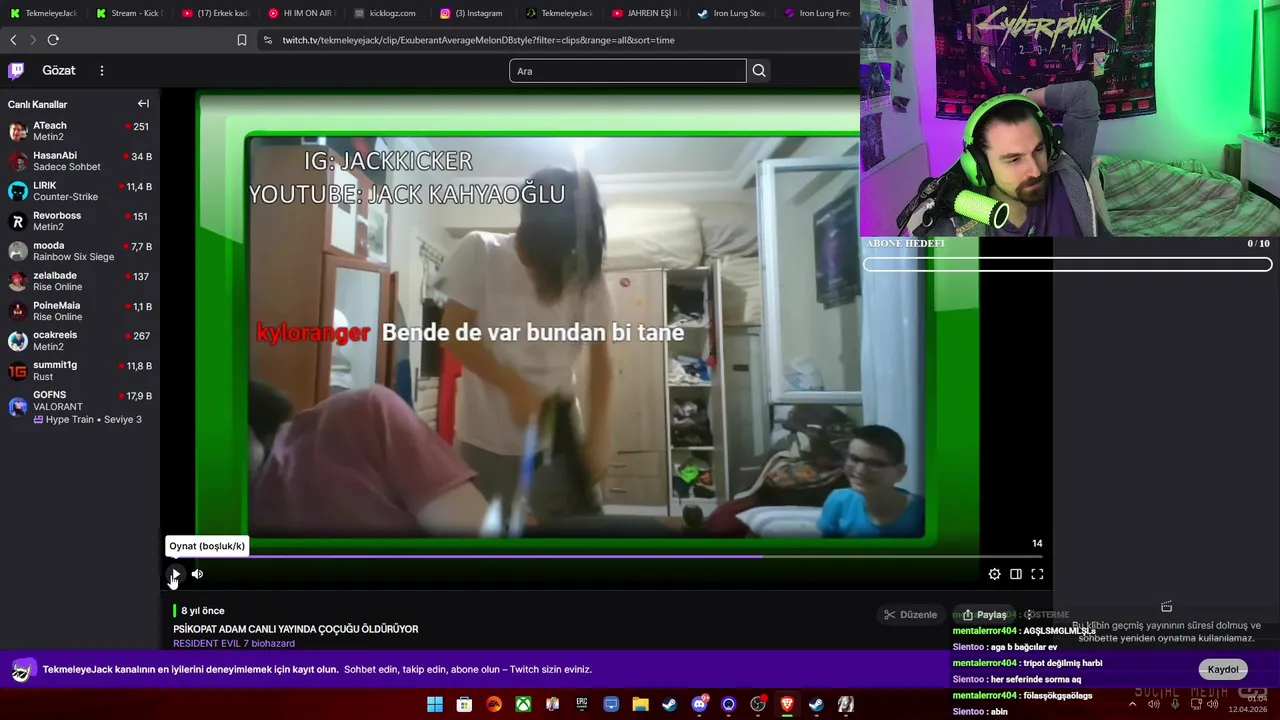Show hidden system tray icons chevron

click(x=1132, y=704)
